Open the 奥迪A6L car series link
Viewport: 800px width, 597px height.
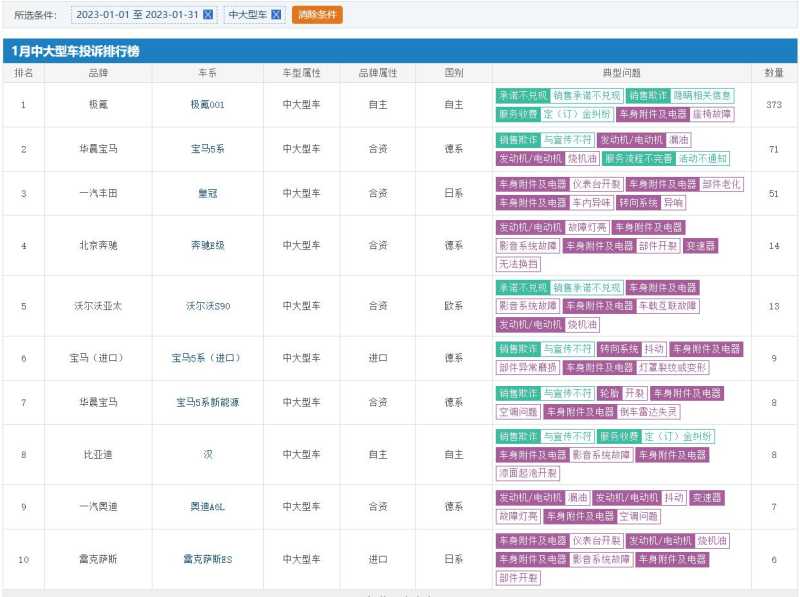pos(208,507)
